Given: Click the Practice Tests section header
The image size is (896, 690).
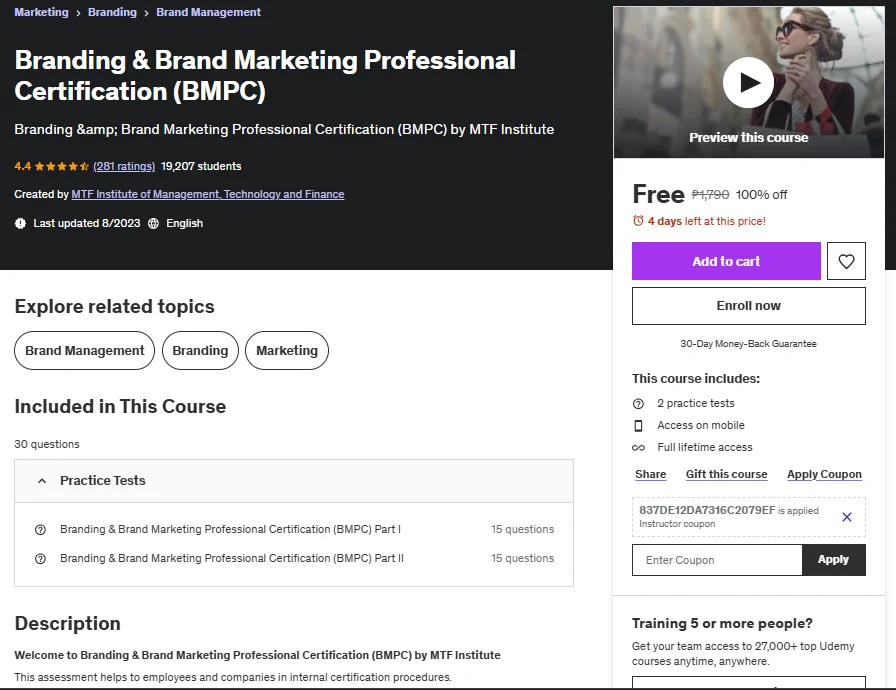Looking at the screenshot, I should pyautogui.click(x=294, y=481).
